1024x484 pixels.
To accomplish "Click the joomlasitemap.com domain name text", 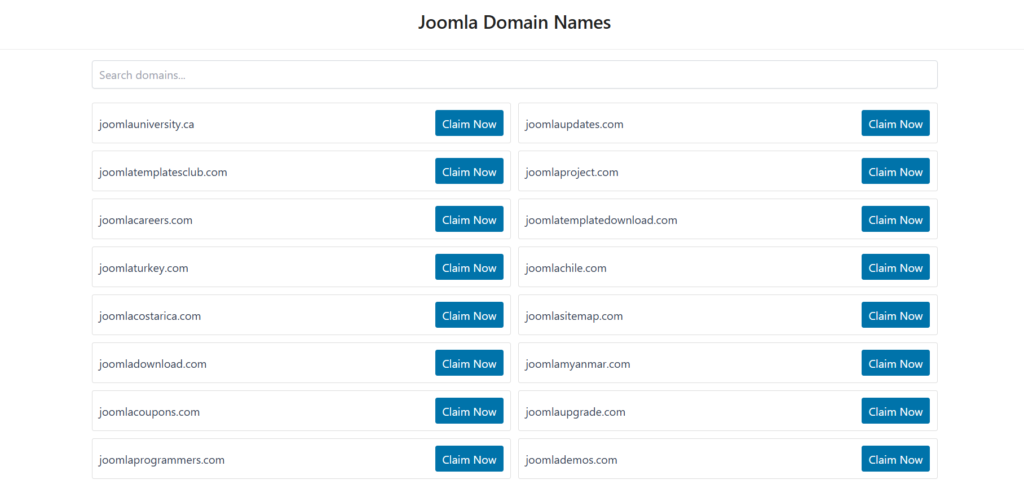I will pos(574,316).
